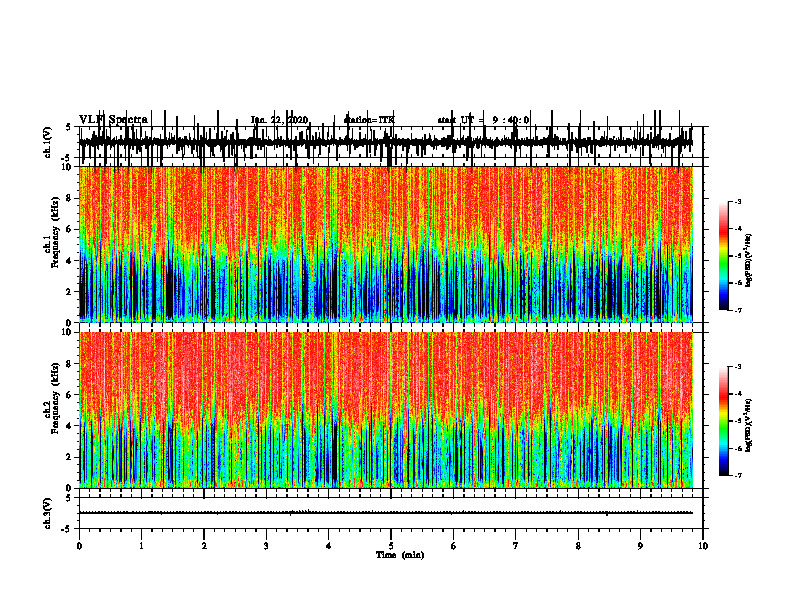Click the "9" time axis tick label
Viewport: 792px width, 612px height.
[x=640, y=546]
